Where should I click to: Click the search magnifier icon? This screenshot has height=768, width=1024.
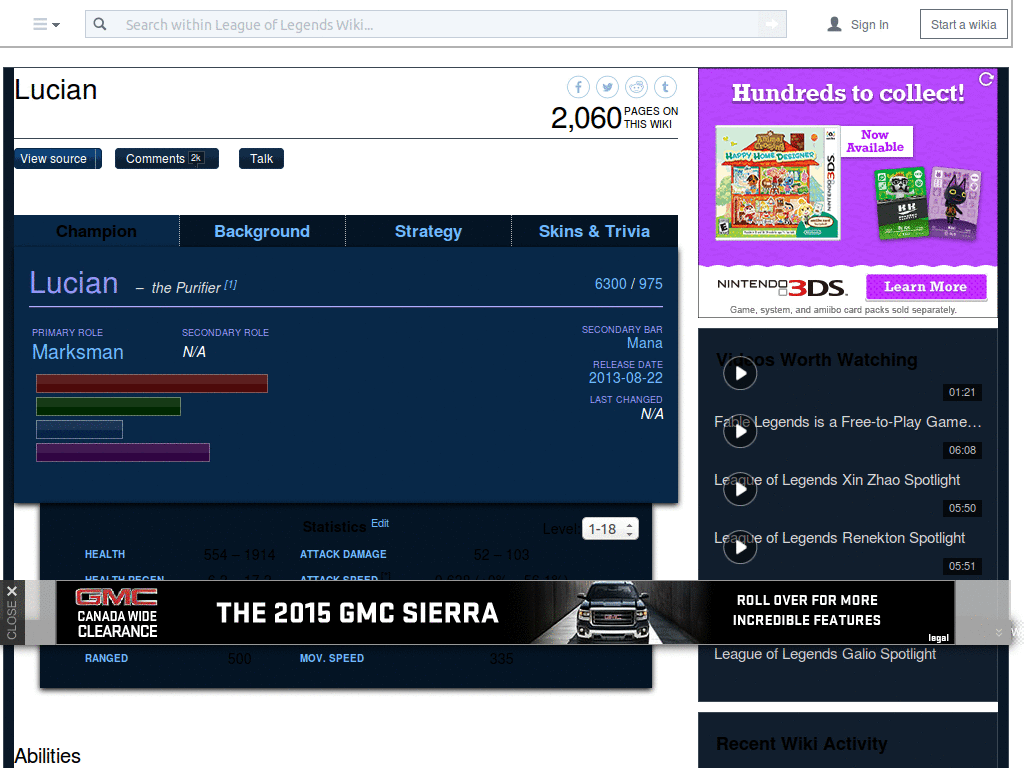(100, 24)
